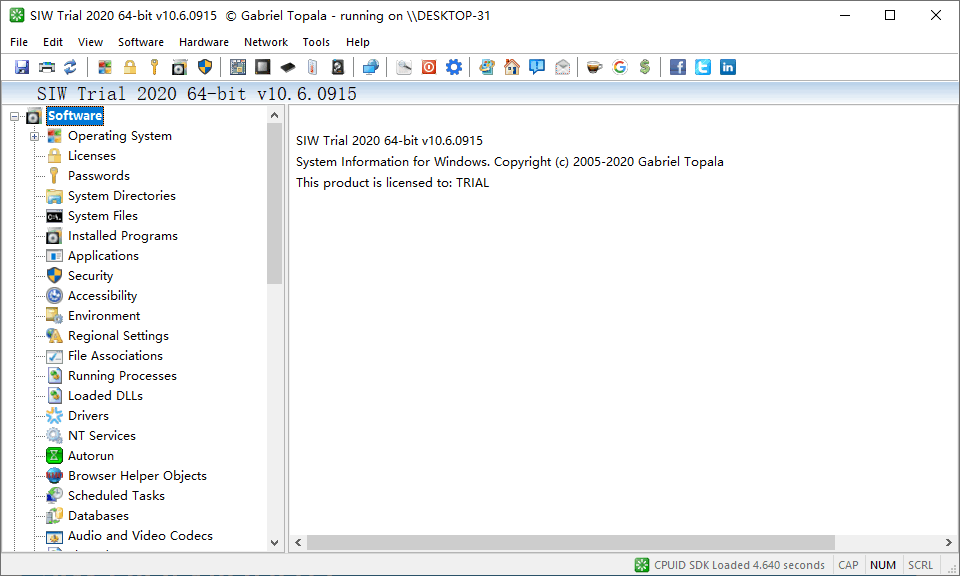960x576 pixels.
Task: Click the Installed Programs toolbar icon
Action: click(x=179, y=67)
